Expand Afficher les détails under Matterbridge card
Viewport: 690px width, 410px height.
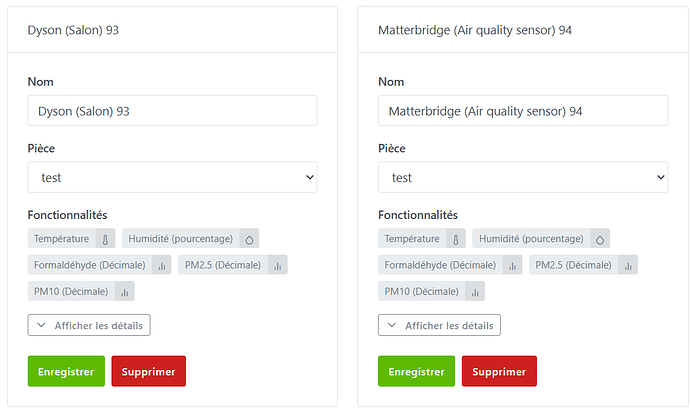click(439, 325)
